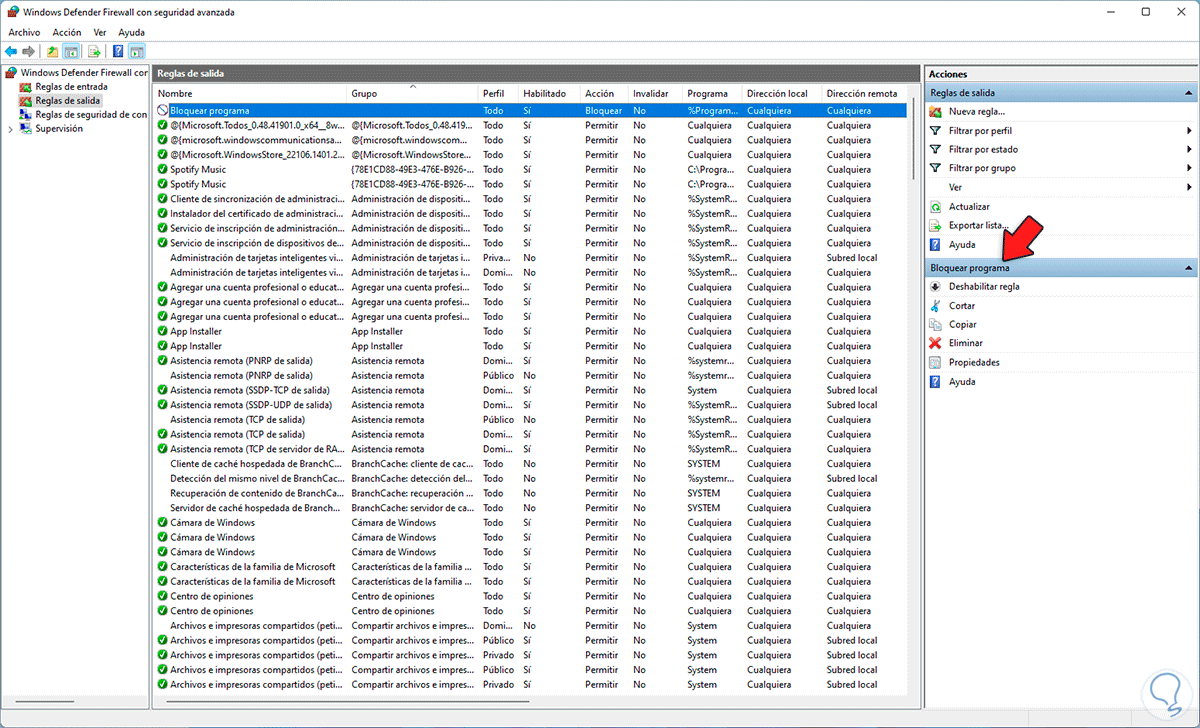Click the Acciones pane header

point(1061,74)
